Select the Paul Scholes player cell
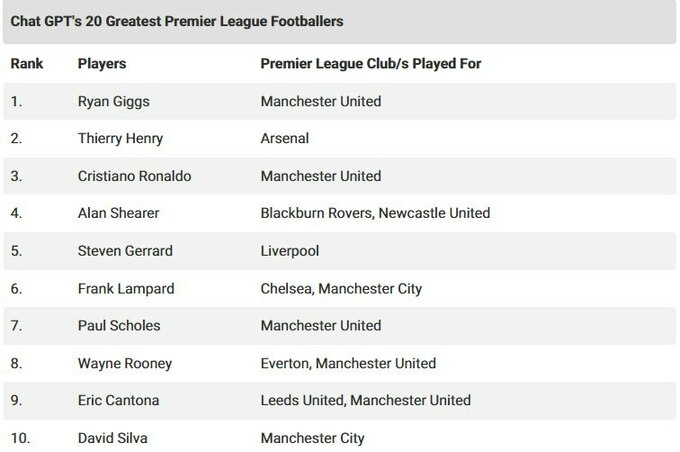The image size is (680, 452). 118,325
